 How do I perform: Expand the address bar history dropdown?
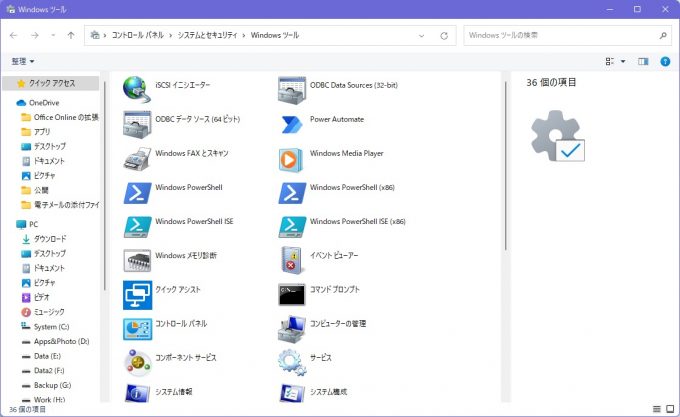[422, 36]
